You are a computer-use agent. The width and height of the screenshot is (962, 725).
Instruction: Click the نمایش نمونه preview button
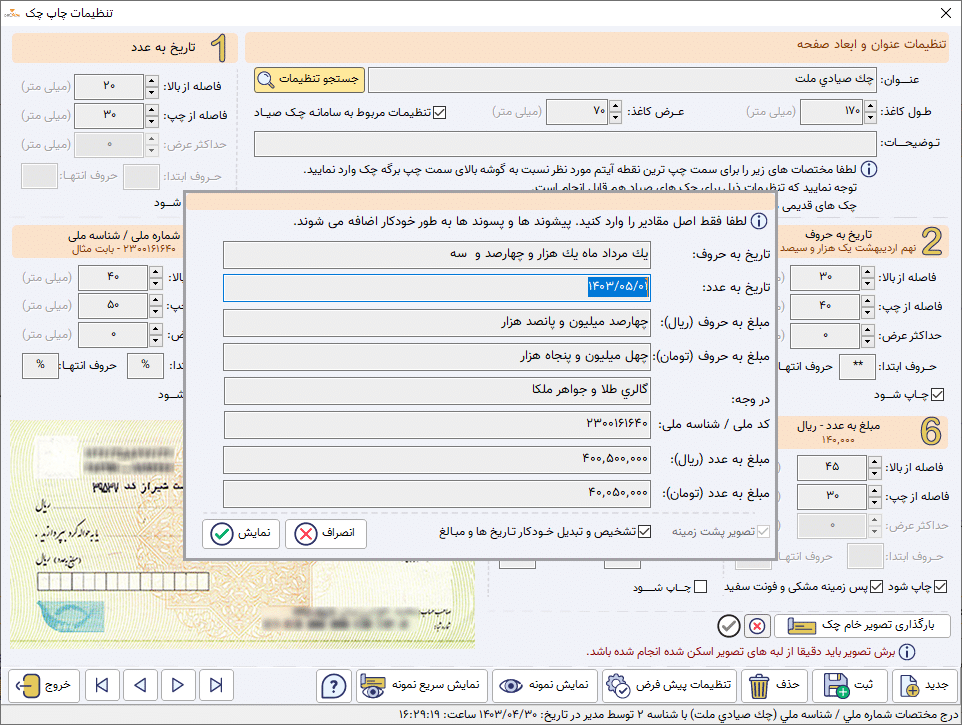(545, 685)
